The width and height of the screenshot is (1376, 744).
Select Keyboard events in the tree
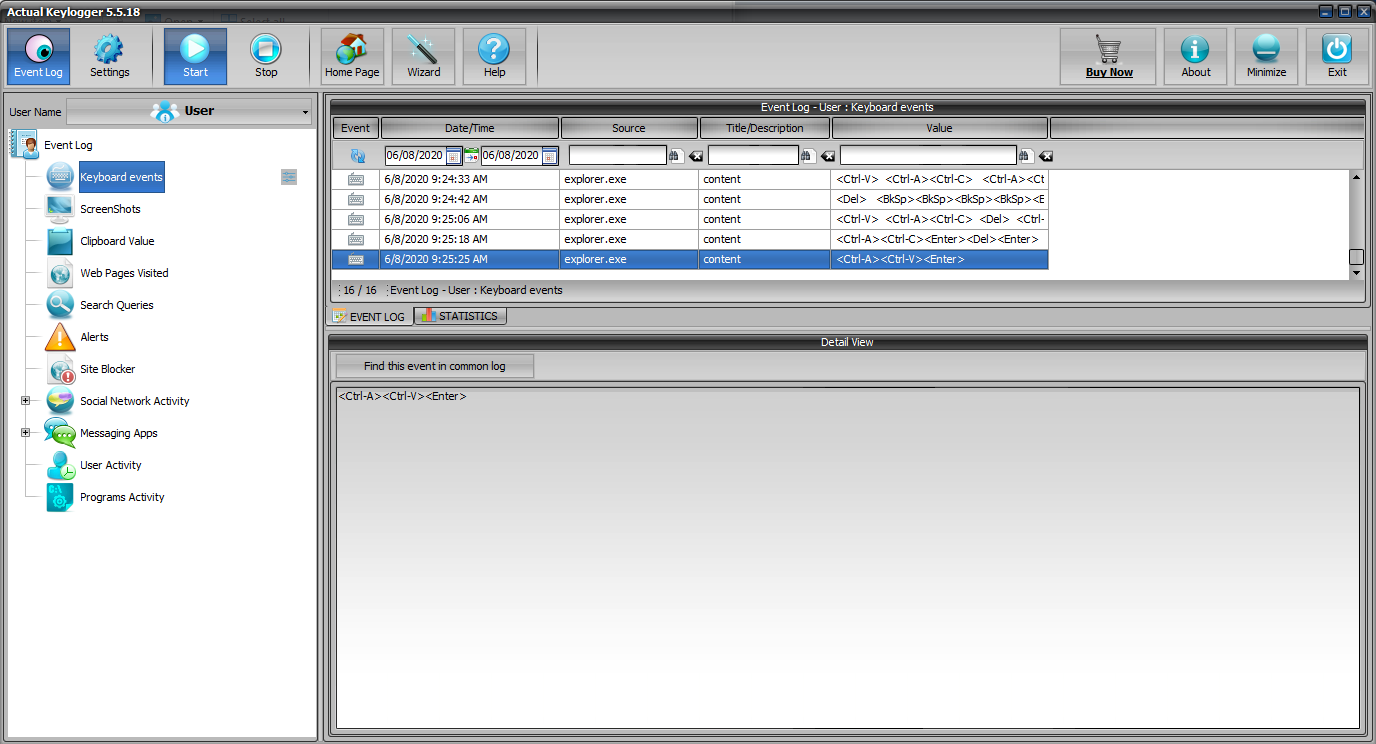coord(121,177)
